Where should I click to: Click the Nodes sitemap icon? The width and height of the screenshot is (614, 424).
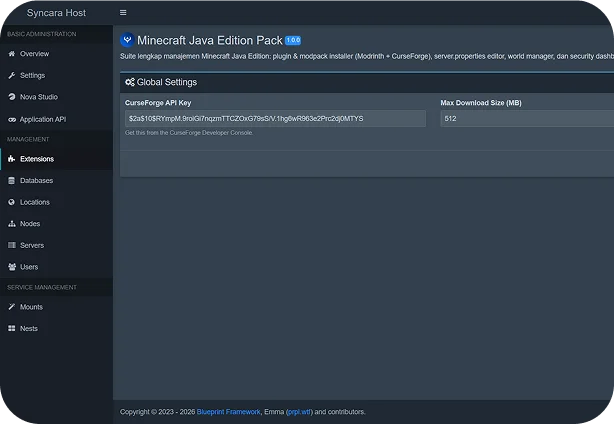[x=12, y=224]
